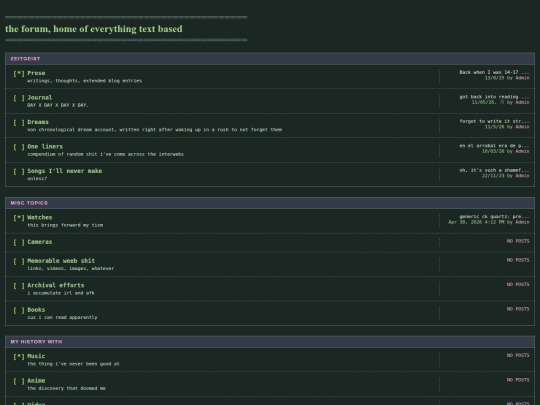
Task: Click description 'DAY X DAY X DAY X DAY.'
Action: pyautogui.click(x=58, y=105)
